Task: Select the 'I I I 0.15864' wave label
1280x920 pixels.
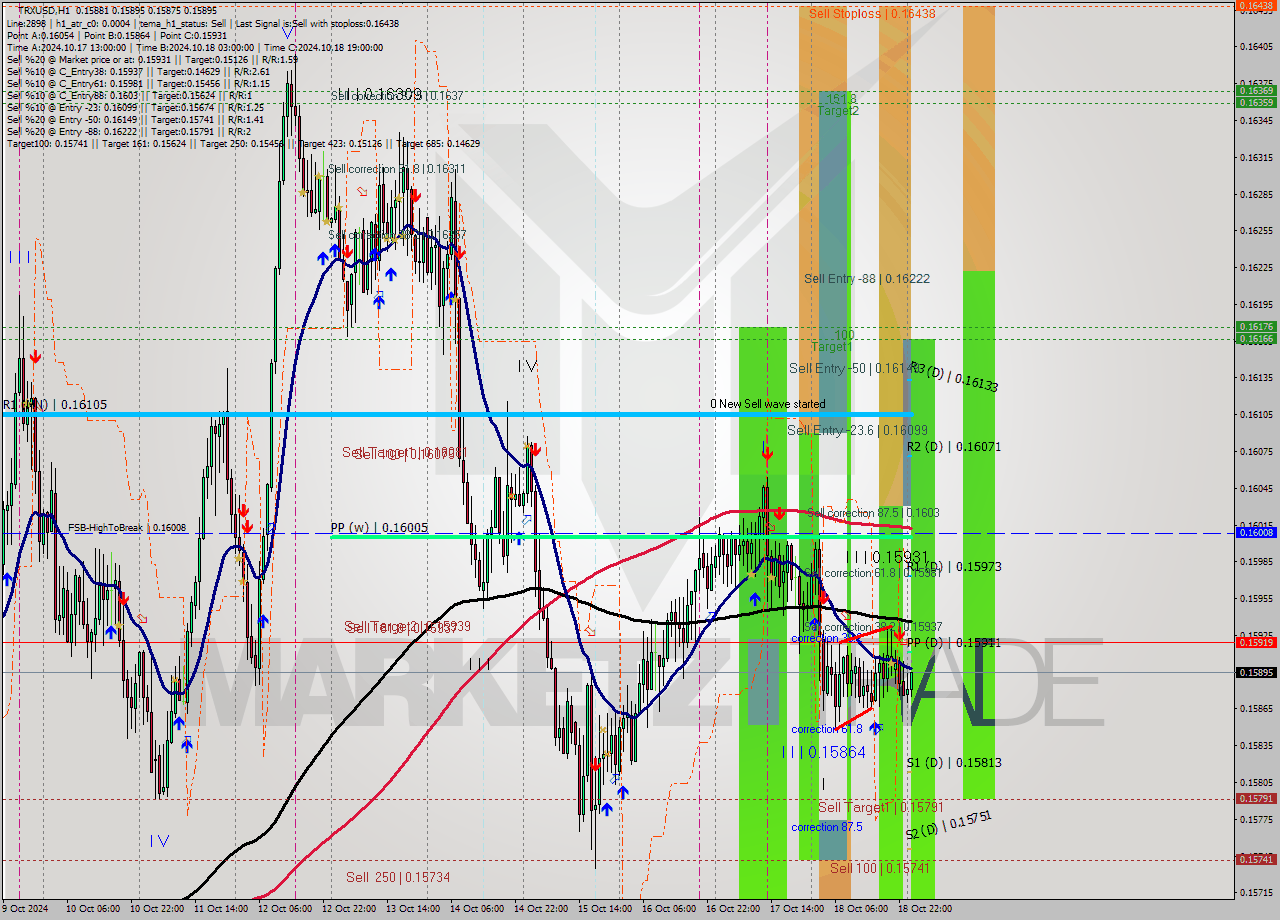Action: pos(824,752)
